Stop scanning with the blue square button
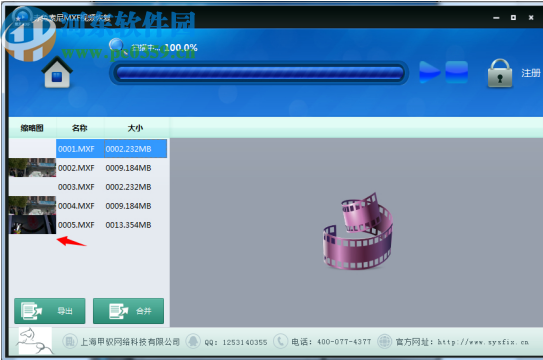543x360 pixels. 456,72
